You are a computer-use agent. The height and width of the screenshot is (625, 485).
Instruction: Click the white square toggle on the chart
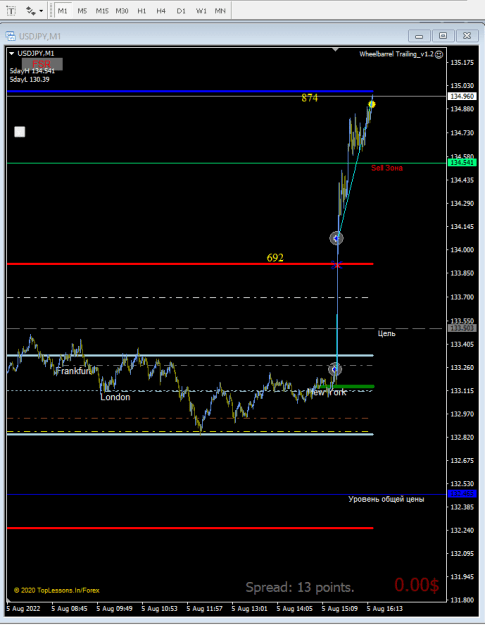(20, 132)
